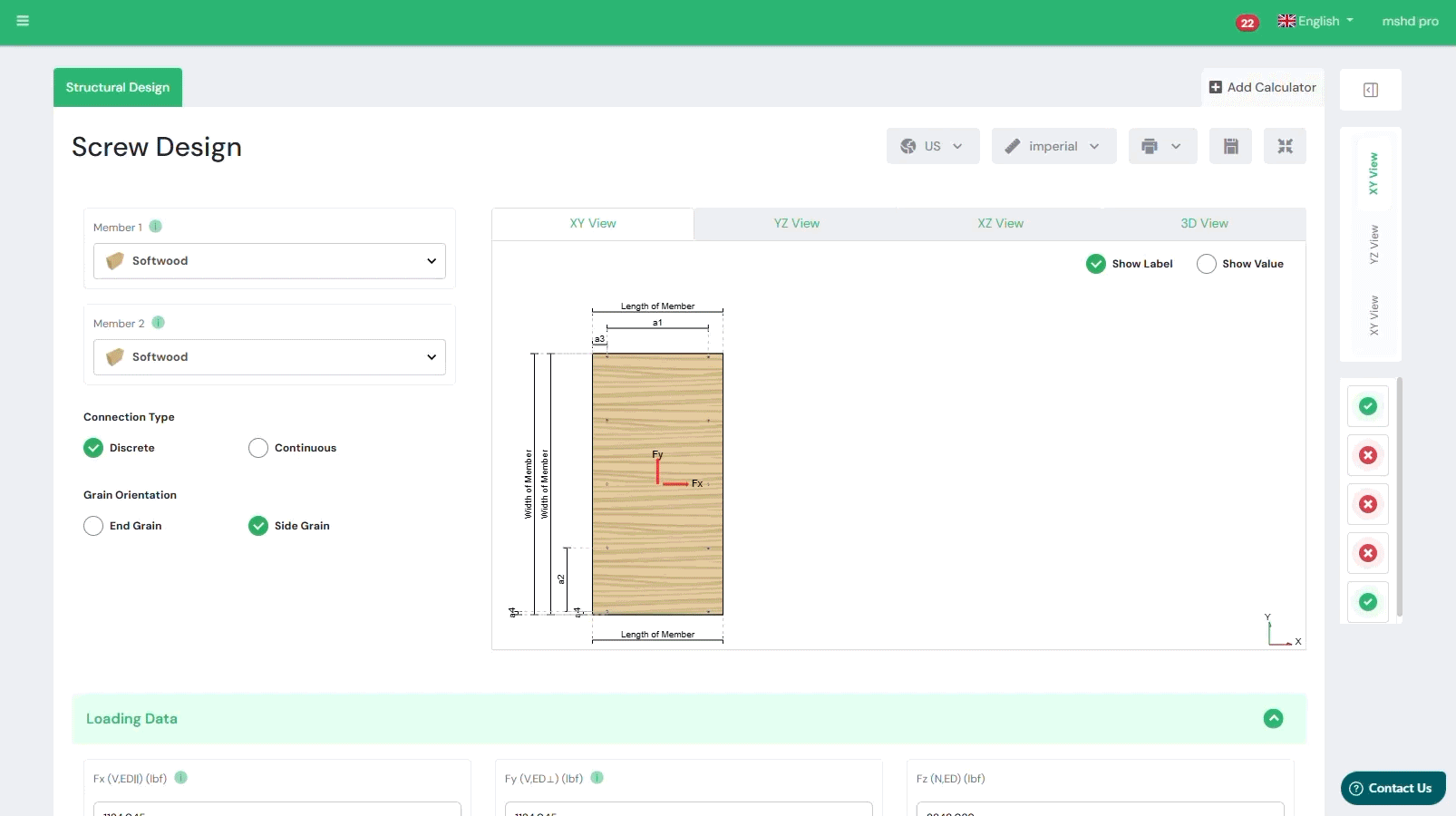
Task: Click the Fx load info icon
Action: tap(181, 778)
